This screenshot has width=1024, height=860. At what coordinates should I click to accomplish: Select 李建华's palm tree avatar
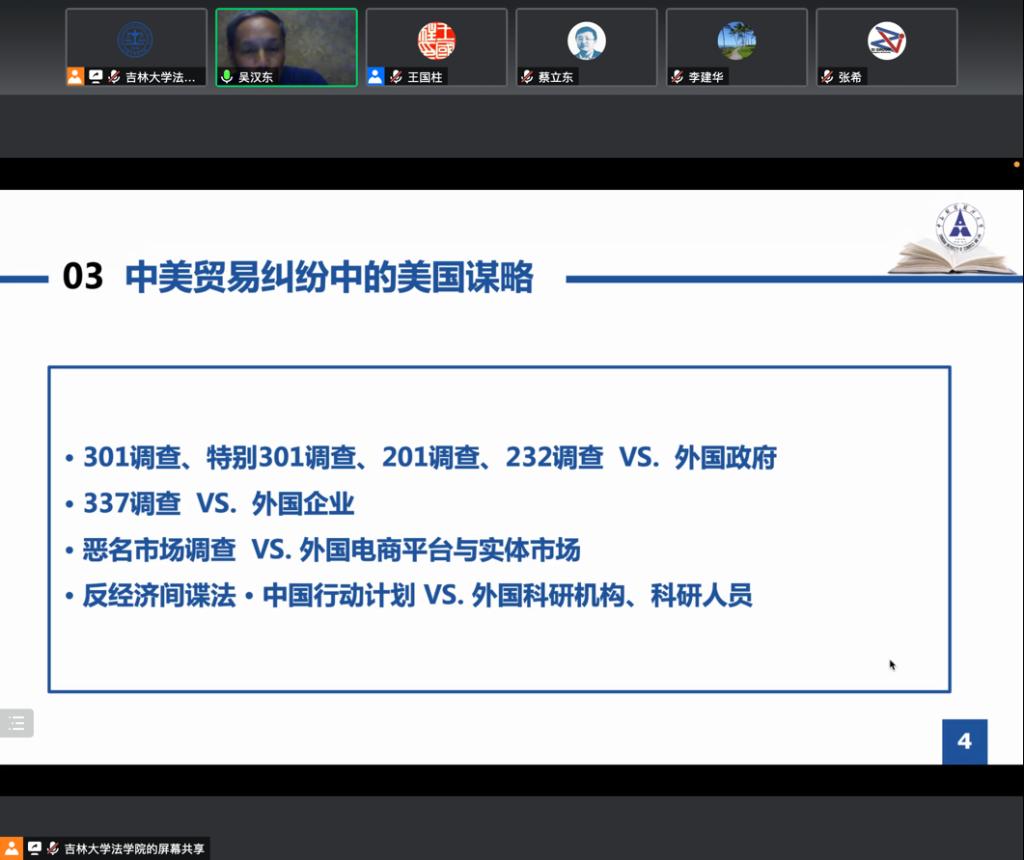(x=736, y=41)
